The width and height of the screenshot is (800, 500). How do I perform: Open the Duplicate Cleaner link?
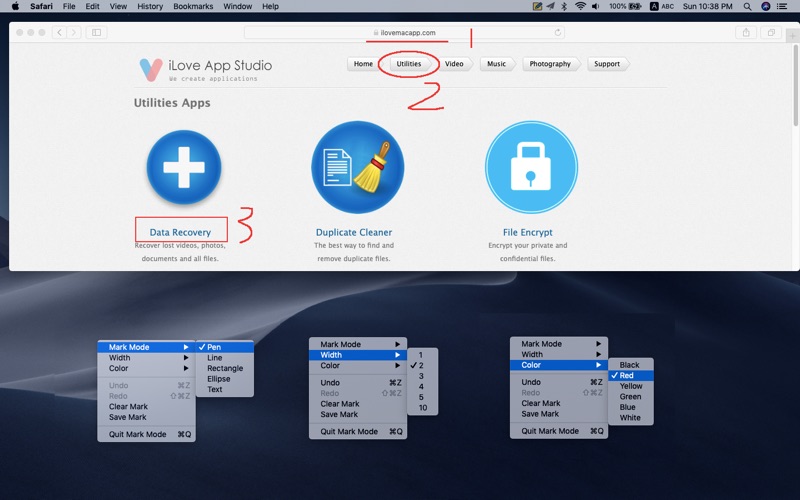354,232
